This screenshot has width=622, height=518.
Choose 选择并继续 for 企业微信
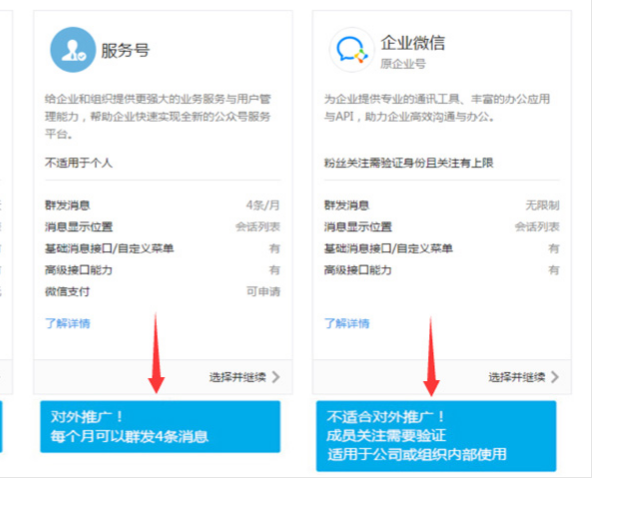[517, 377]
